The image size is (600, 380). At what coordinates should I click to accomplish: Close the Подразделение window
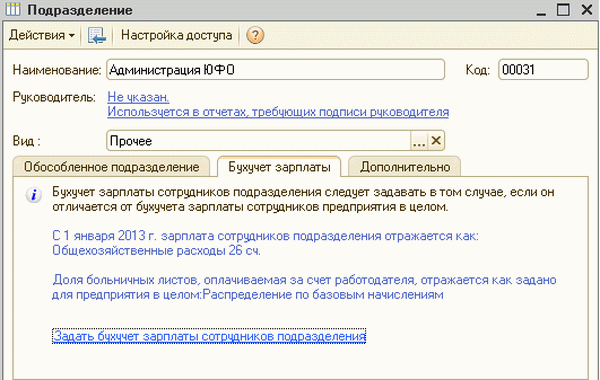(587, 10)
